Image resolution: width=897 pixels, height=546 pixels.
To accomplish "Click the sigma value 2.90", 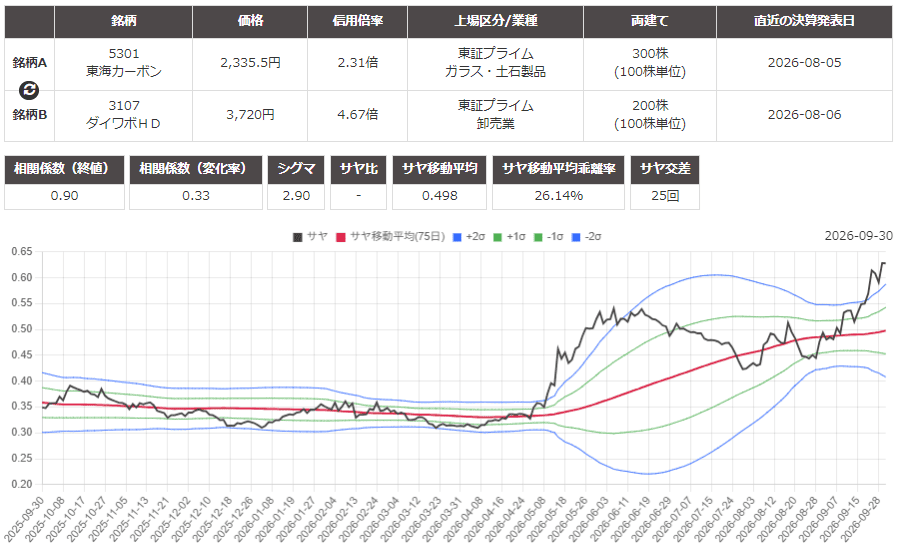I will [296, 196].
